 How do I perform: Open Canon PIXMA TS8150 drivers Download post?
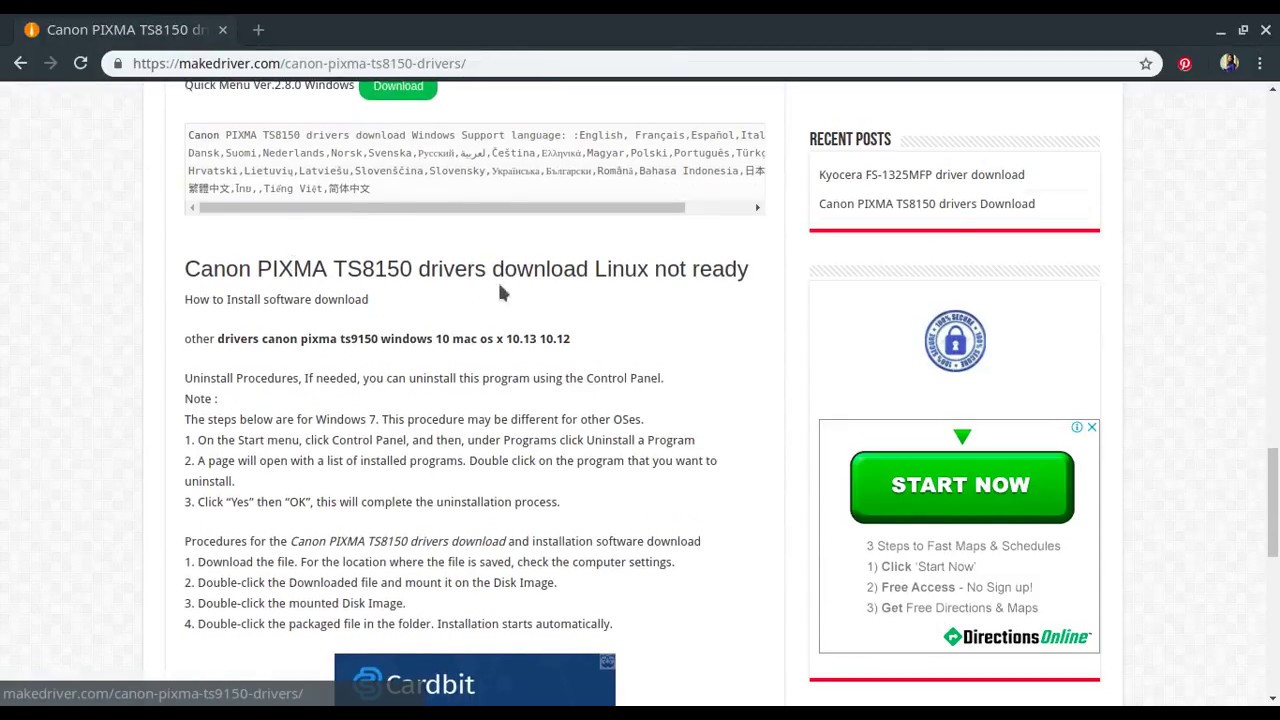[926, 203]
